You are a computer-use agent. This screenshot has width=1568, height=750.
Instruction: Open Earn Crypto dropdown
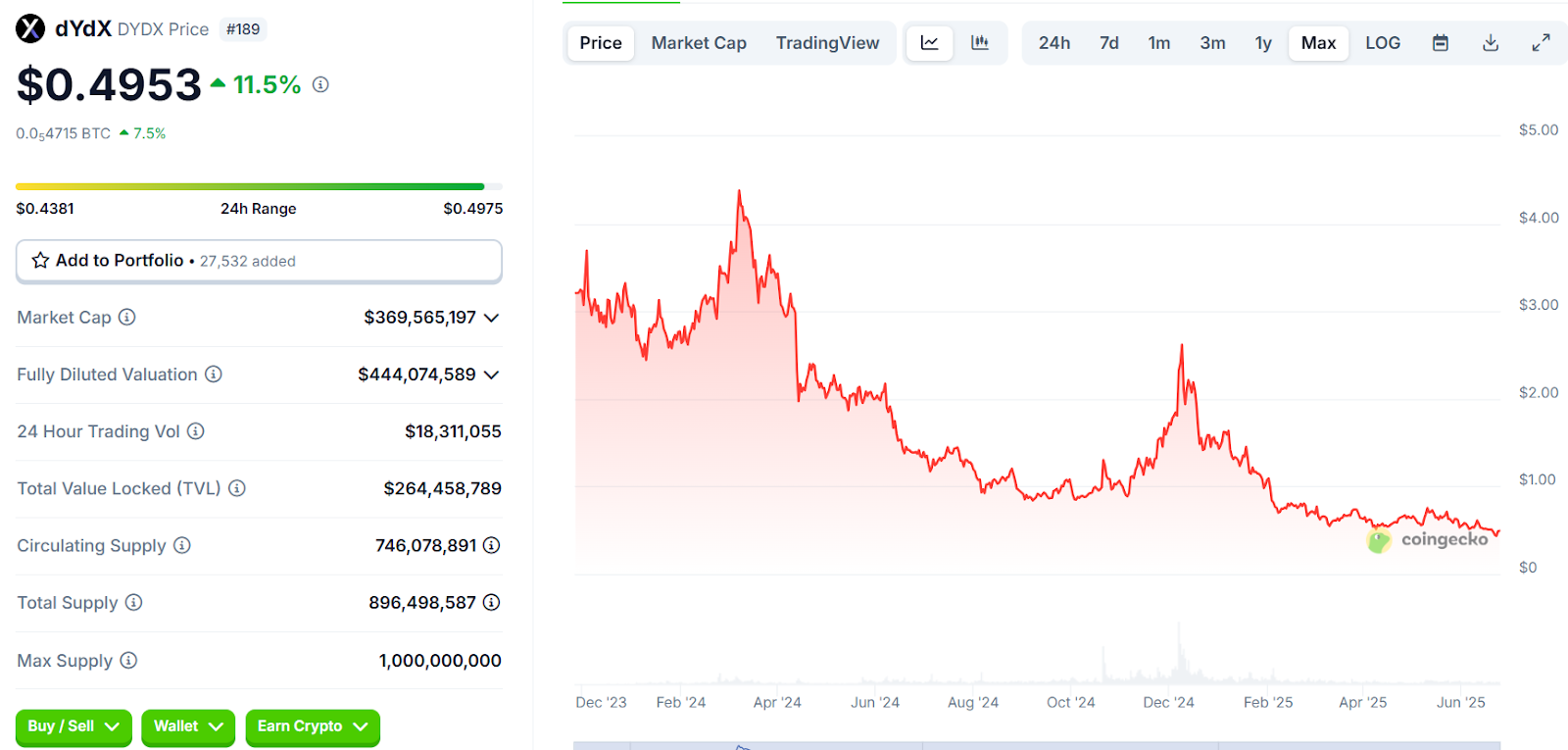(x=313, y=726)
